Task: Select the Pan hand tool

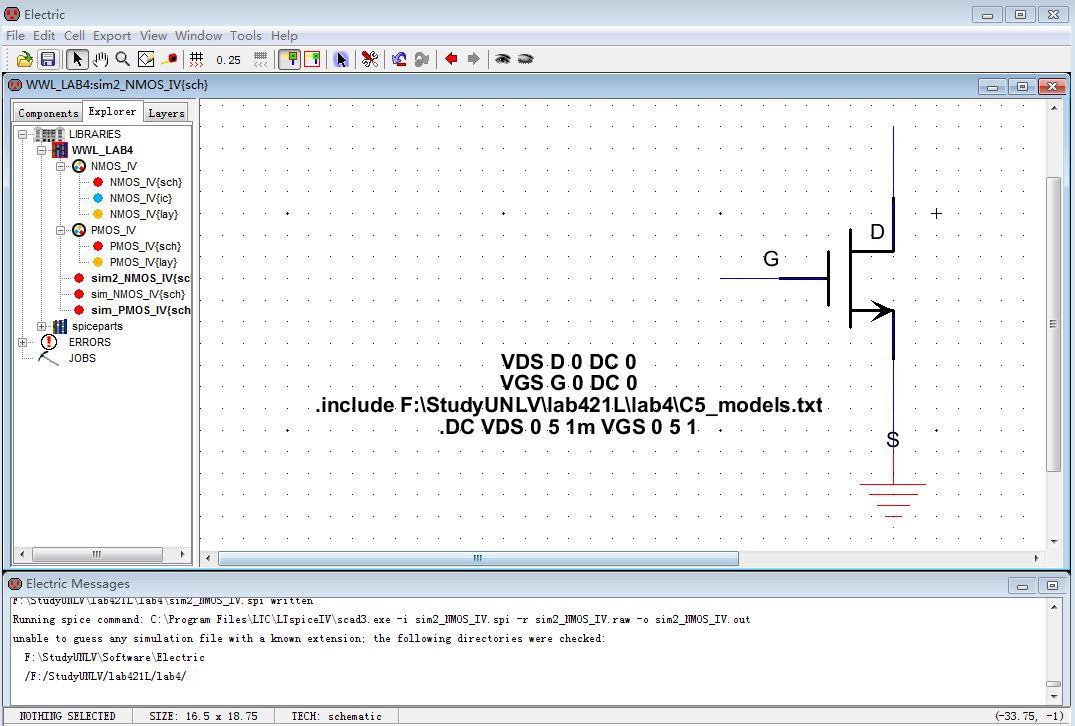Action: [101, 60]
